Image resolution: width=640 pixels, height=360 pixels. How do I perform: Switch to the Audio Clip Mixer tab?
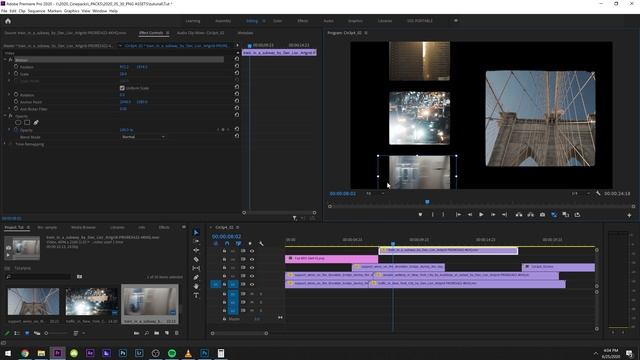200,33
